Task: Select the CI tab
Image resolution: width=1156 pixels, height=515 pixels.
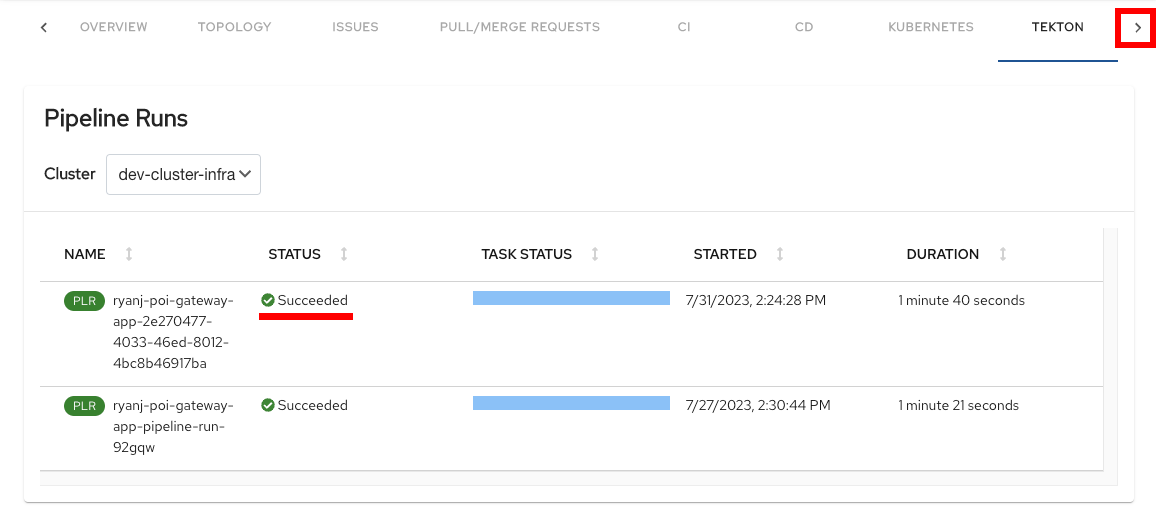Action: coord(684,27)
